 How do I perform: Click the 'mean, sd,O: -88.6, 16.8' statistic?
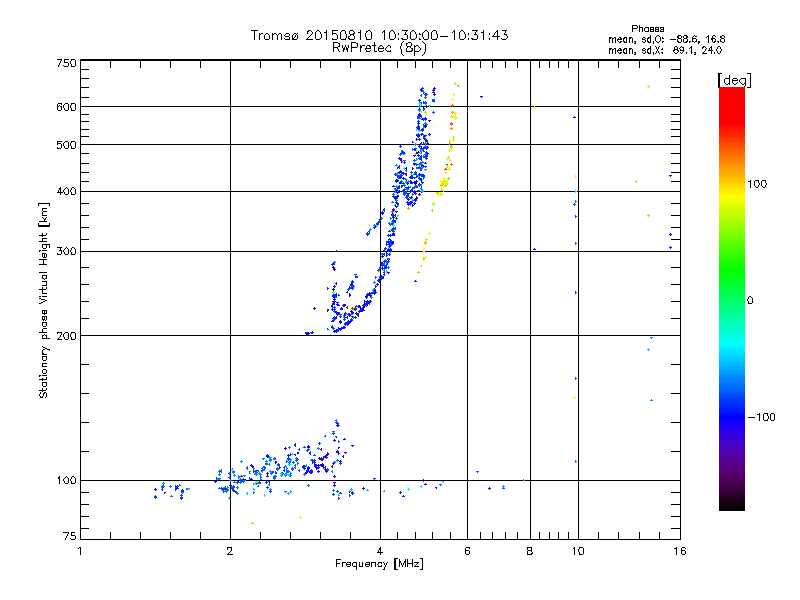pos(666,39)
